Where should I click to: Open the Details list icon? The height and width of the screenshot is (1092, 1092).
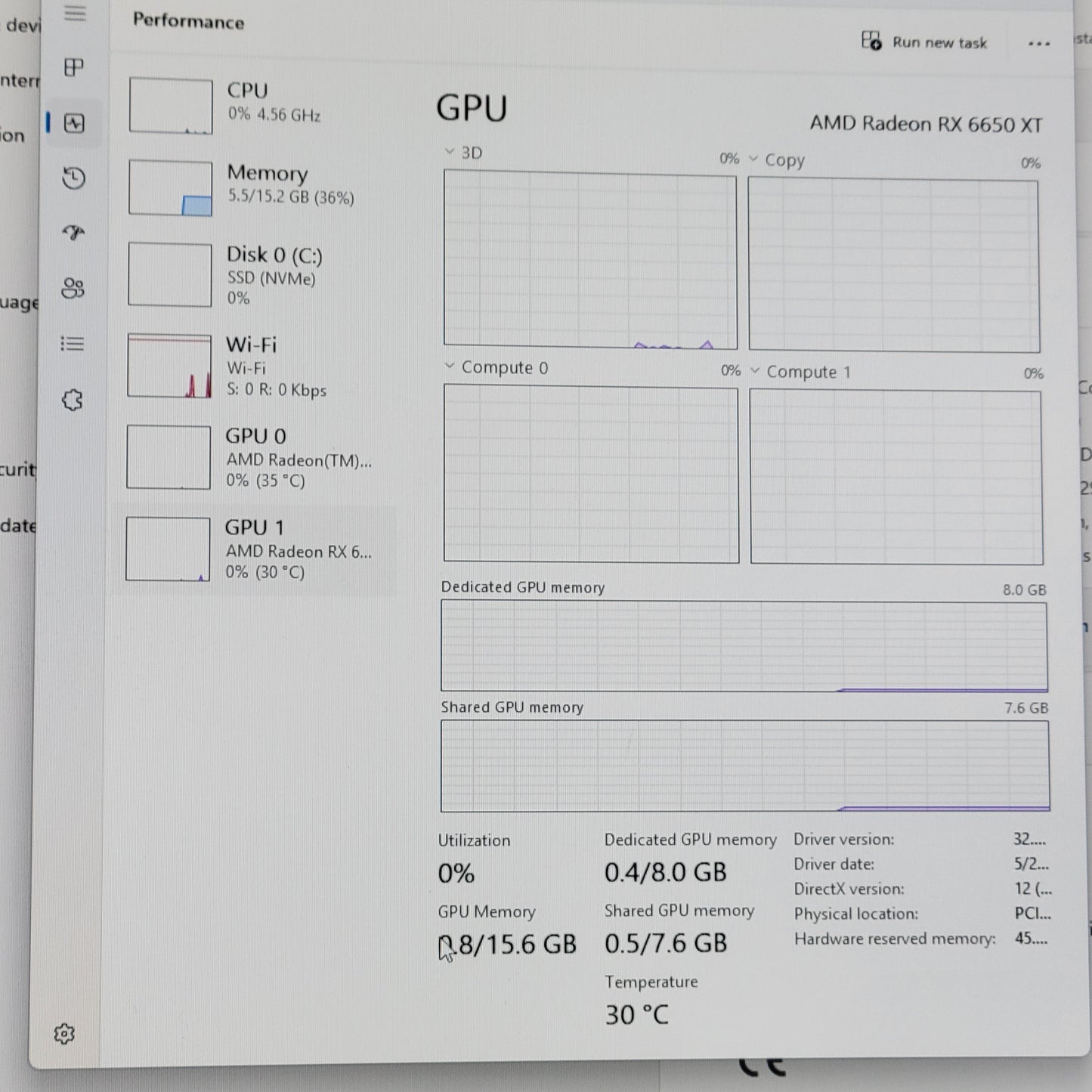[x=73, y=344]
